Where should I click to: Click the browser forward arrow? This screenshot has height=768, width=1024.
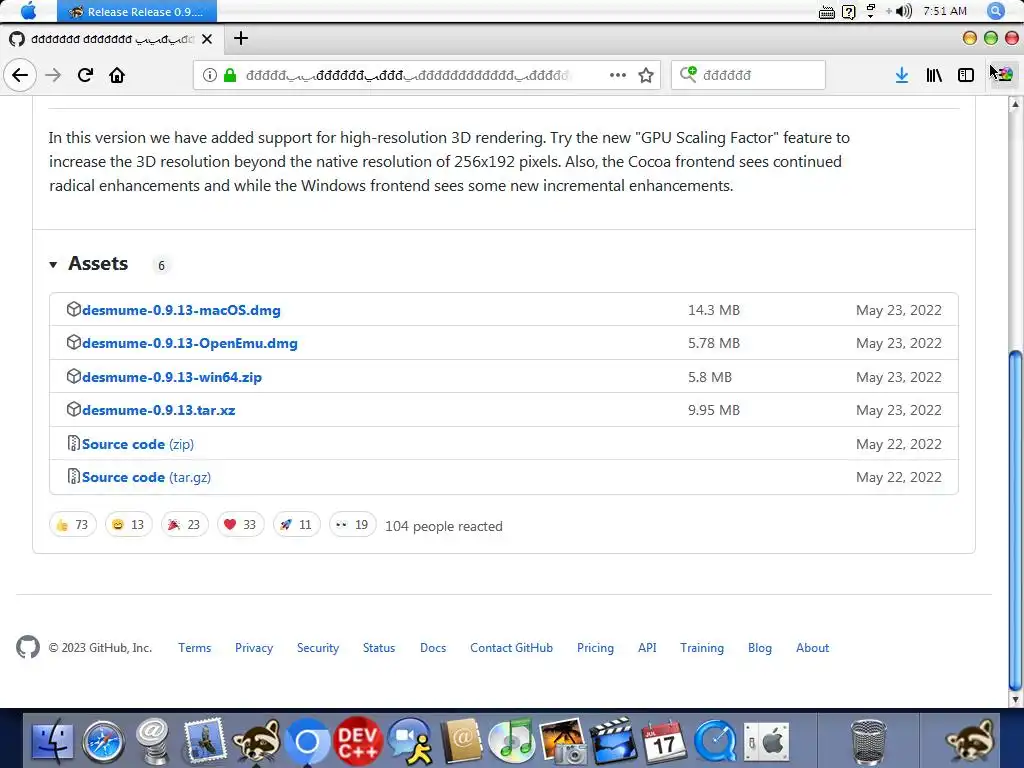(x=53, y=75)
